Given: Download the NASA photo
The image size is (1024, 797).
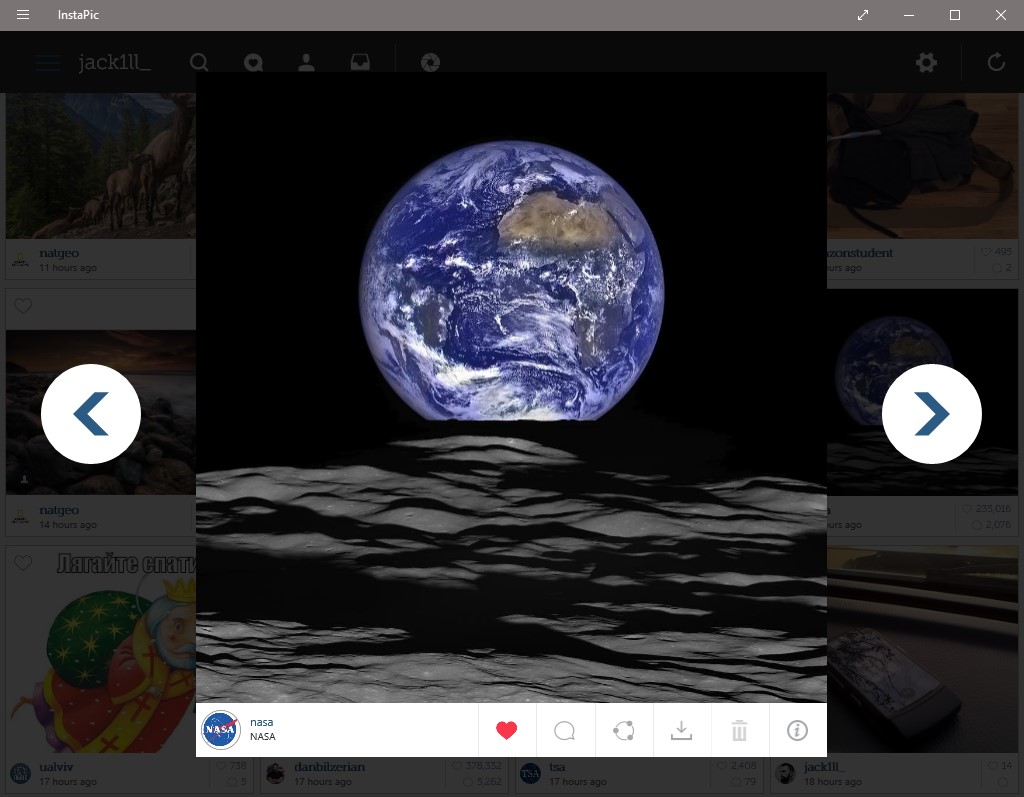Looking at the screenshot, I should click(x=681, y=730).
